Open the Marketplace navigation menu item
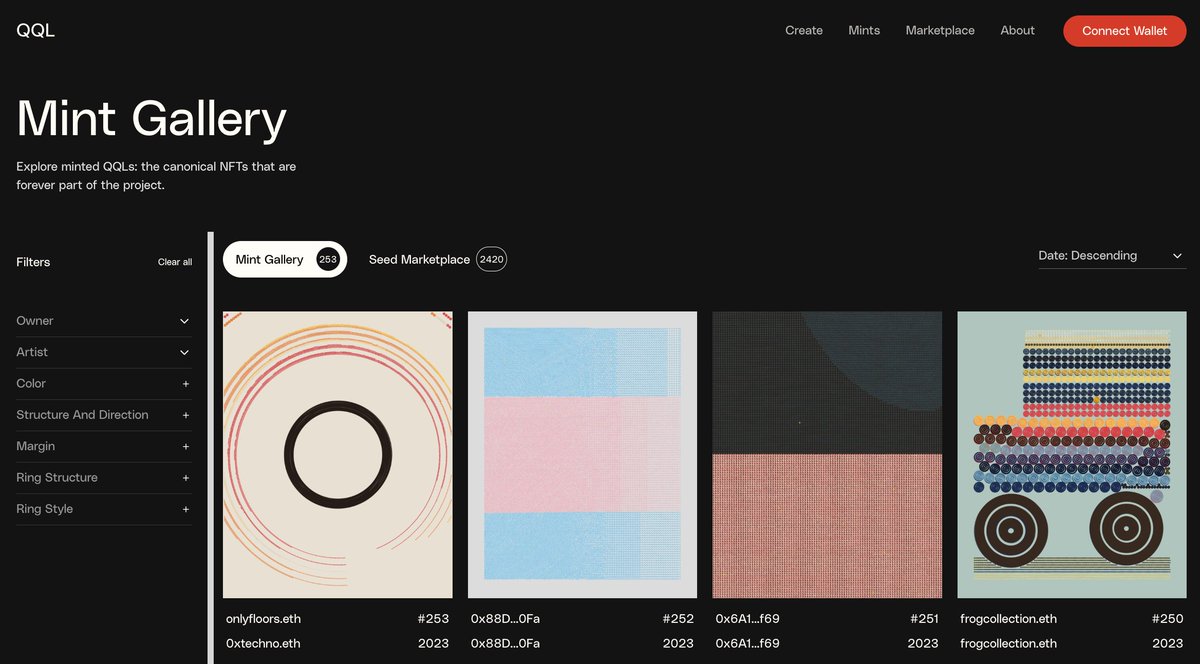This screenshot has width=1200, height=664. (x=940, y=30)
